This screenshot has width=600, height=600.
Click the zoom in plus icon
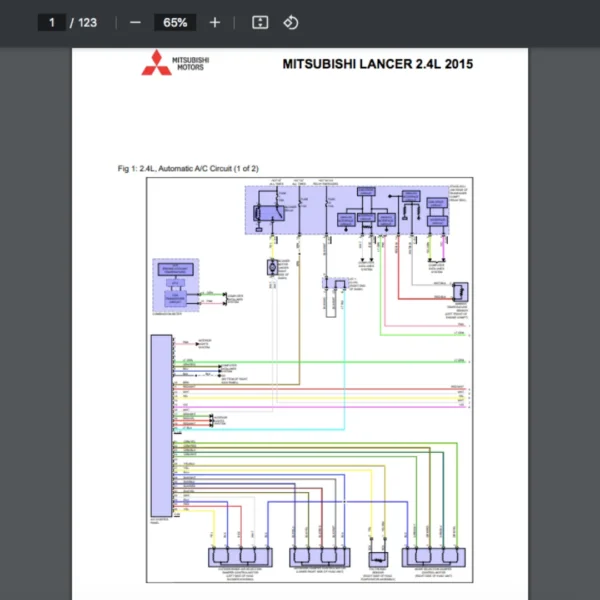[214, 22]
